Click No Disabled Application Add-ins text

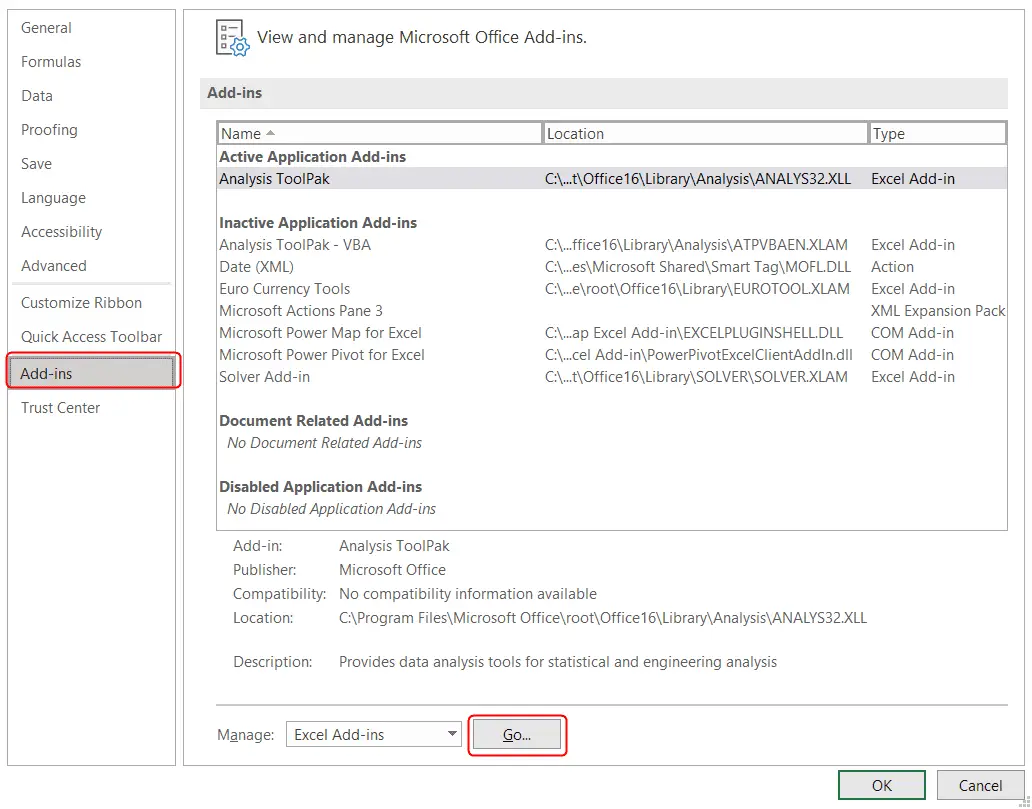click(331, 509)
